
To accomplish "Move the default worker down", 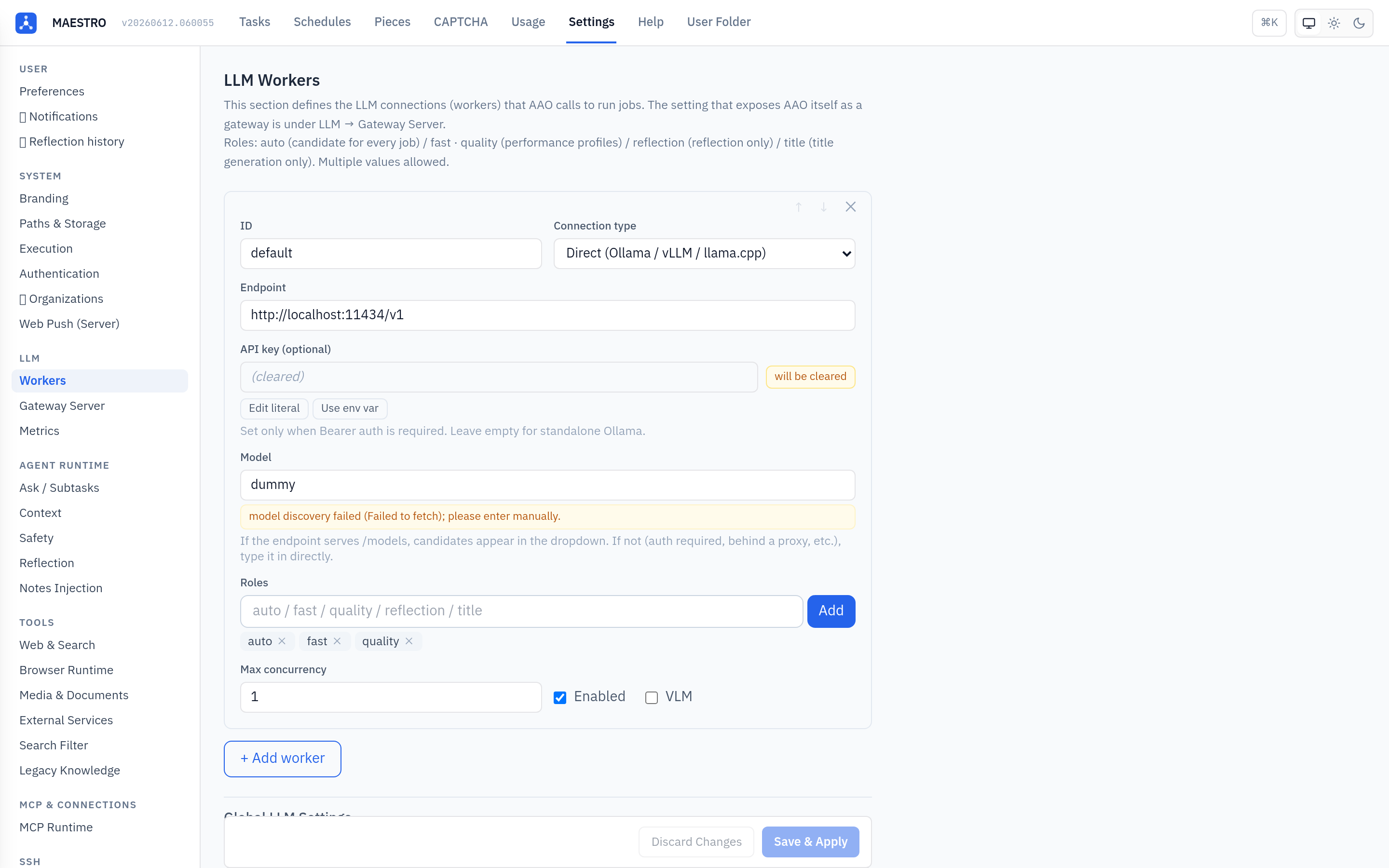I will pyautogui.click(x=824, y=207).
